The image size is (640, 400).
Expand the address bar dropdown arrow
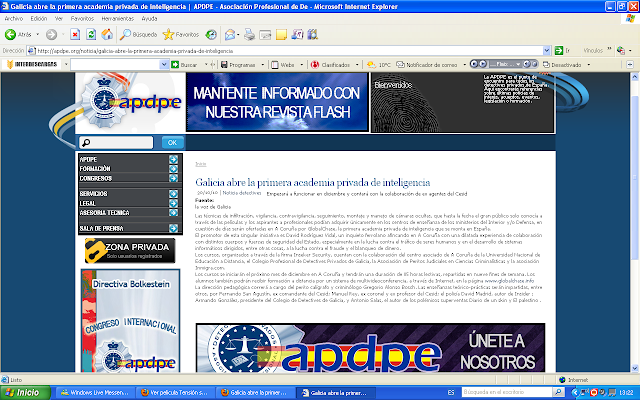click(x=547, y=51)
